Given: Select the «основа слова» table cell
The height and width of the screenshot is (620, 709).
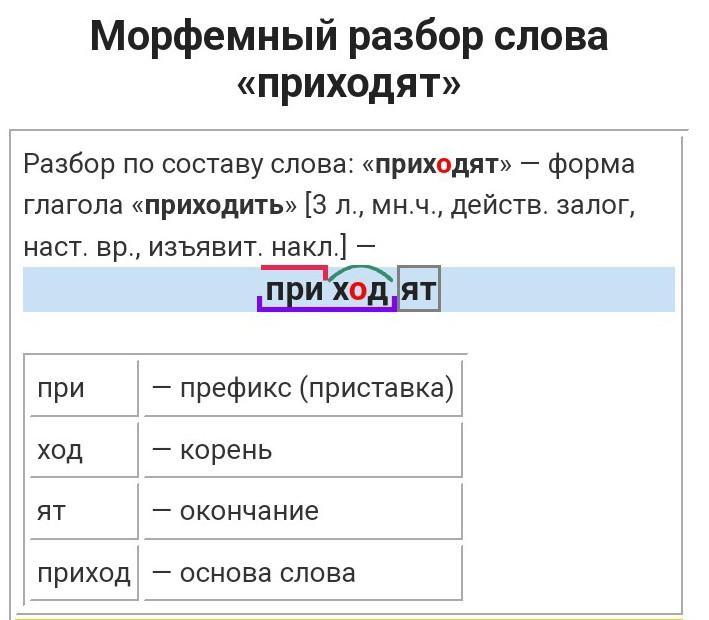Looking at the screenshot, I should coord(302,573).
